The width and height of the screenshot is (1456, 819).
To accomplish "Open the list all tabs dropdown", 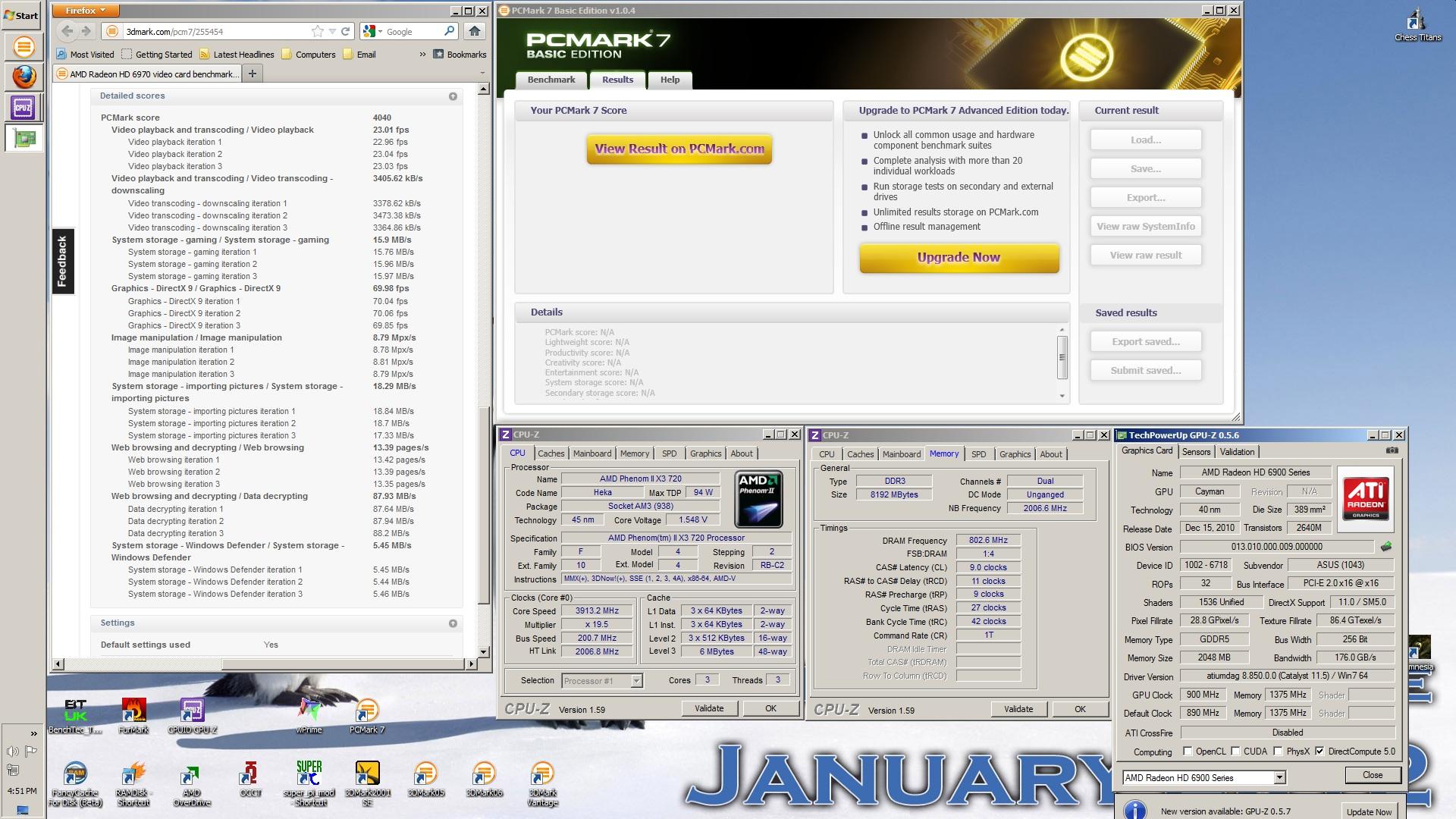I will click(x=482, y=74).
